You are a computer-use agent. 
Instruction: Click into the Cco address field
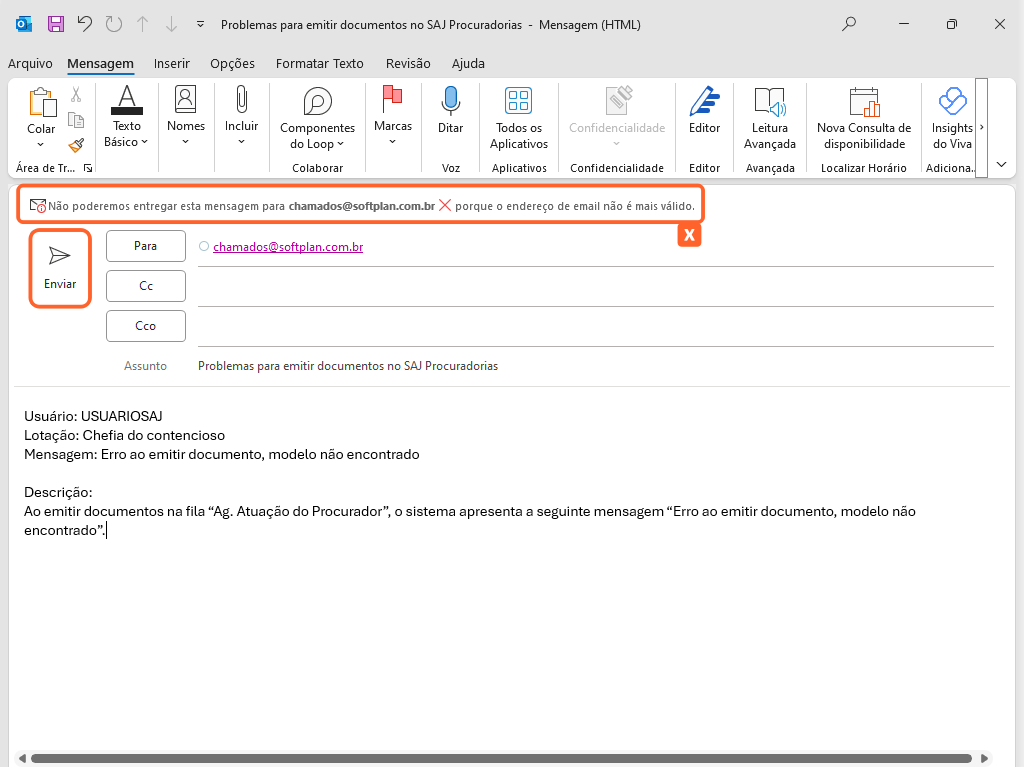coord(596,328)
